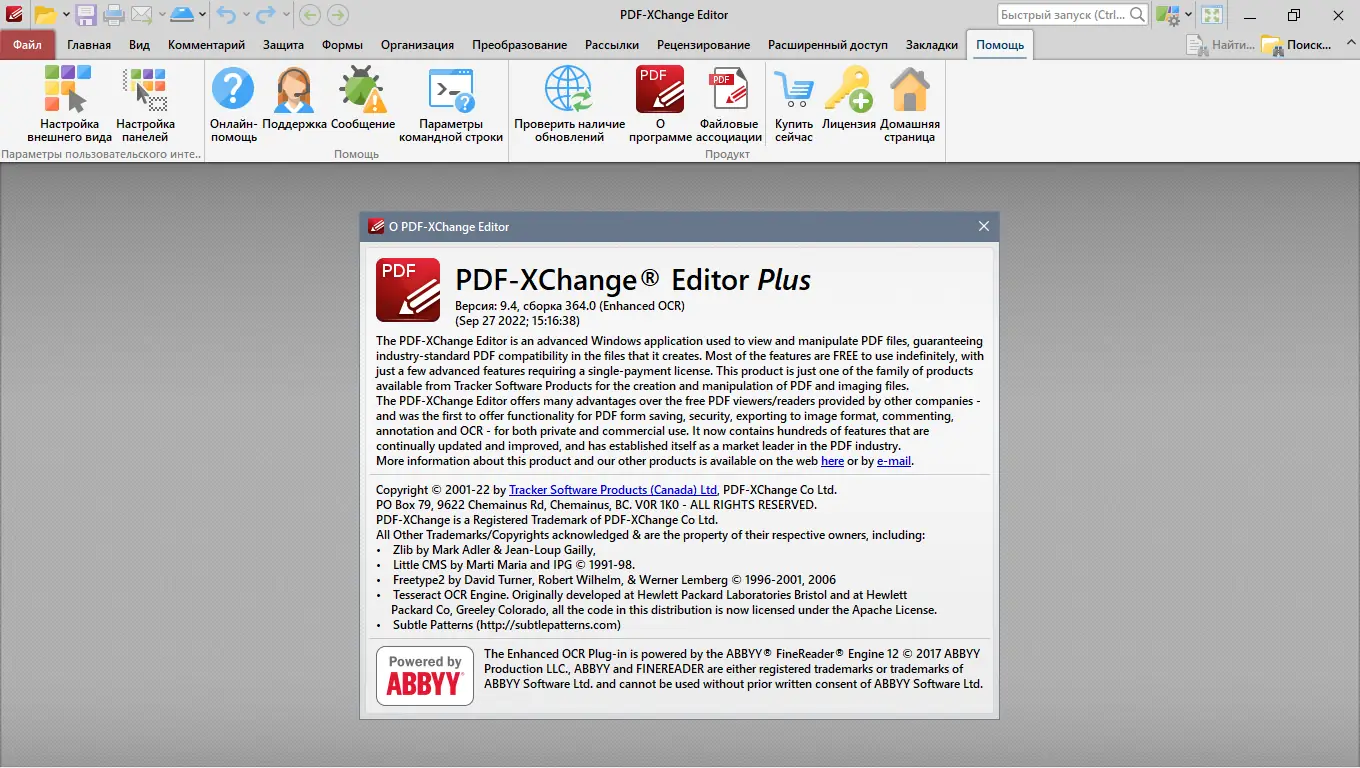Click the green back navigation arrow
The image size is (1360, 768).
tap(310, 15)
